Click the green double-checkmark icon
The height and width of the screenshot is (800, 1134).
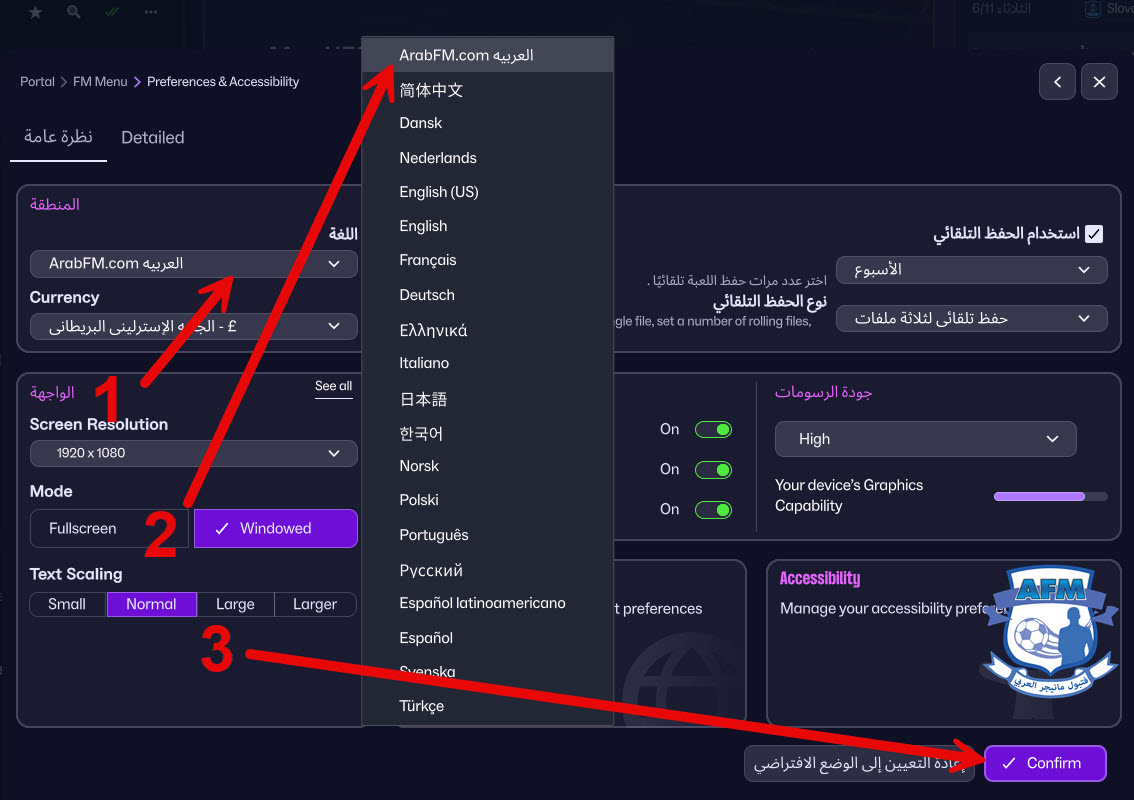click(x=112, y=12)
